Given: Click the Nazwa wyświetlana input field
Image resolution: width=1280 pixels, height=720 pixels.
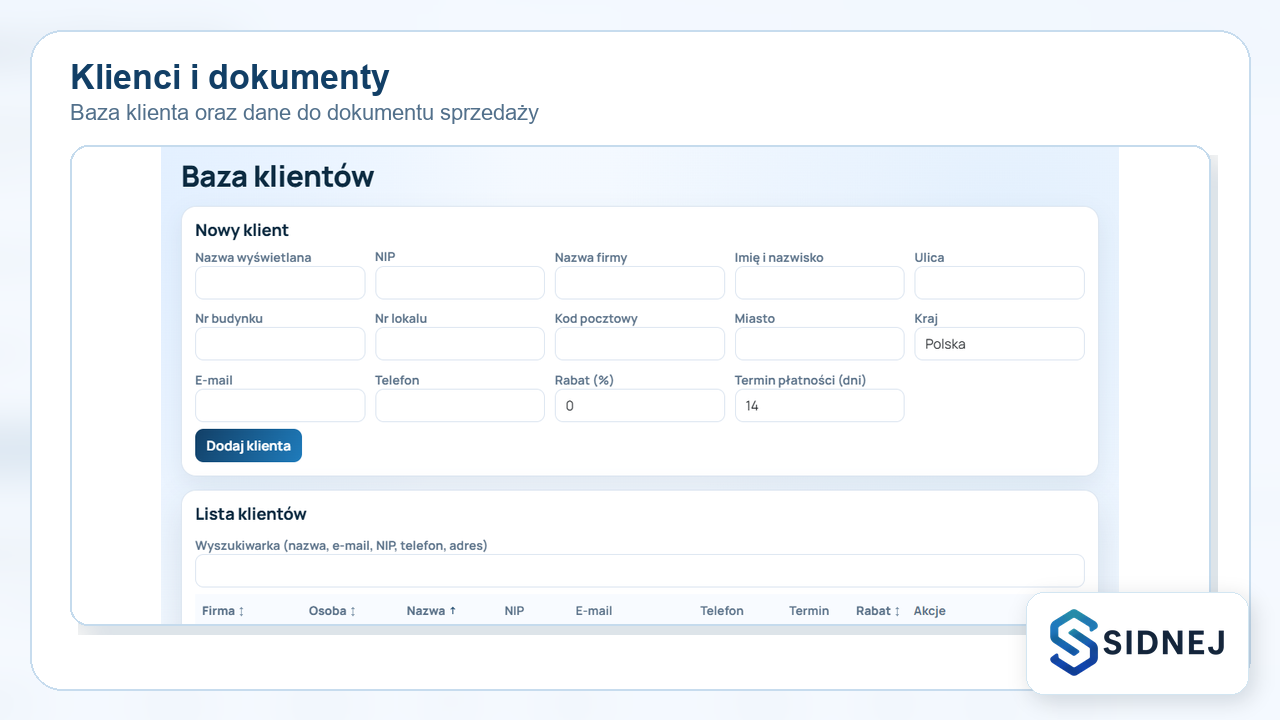Looking at the screenshot, I should point(280,283).
